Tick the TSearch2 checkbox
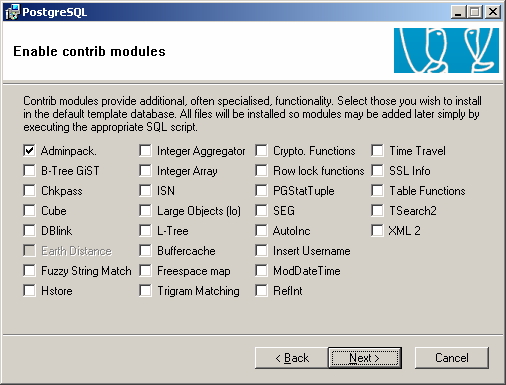 coord(377,211)
